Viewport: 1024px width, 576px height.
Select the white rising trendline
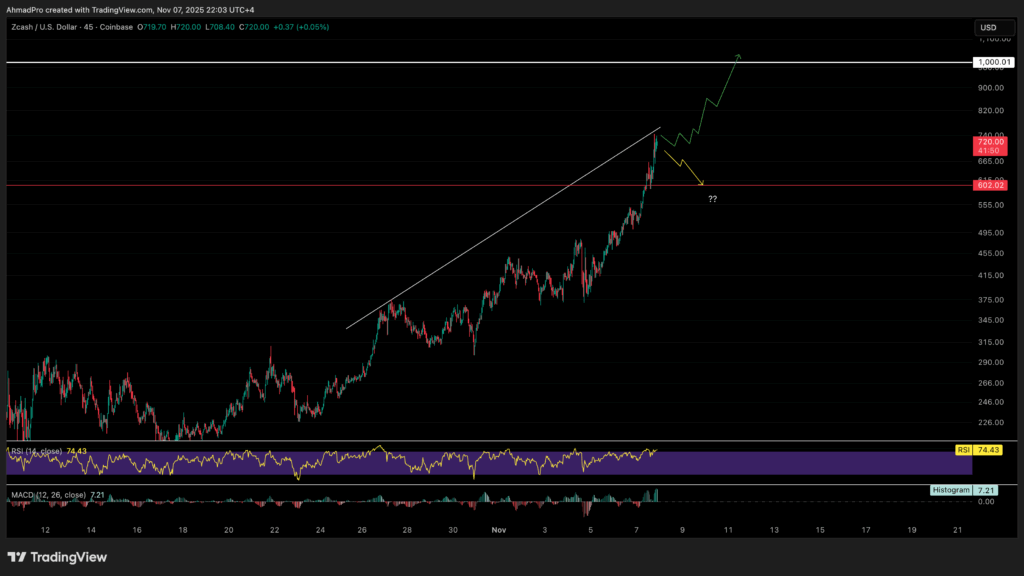click(500, 230)
